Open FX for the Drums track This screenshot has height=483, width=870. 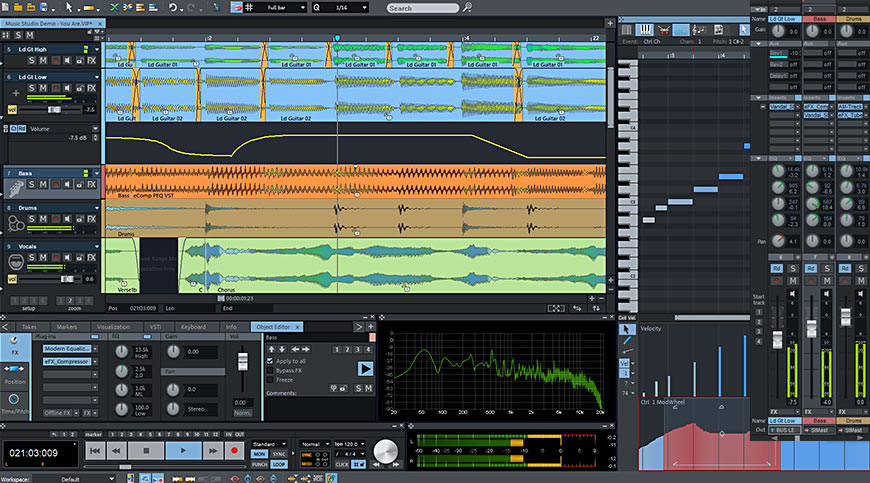pos(92,219)
